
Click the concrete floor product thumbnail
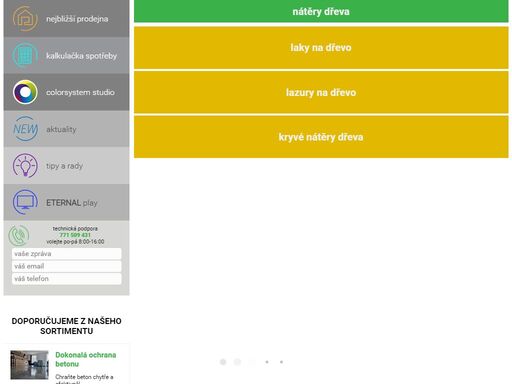click(x=29, y=365)
